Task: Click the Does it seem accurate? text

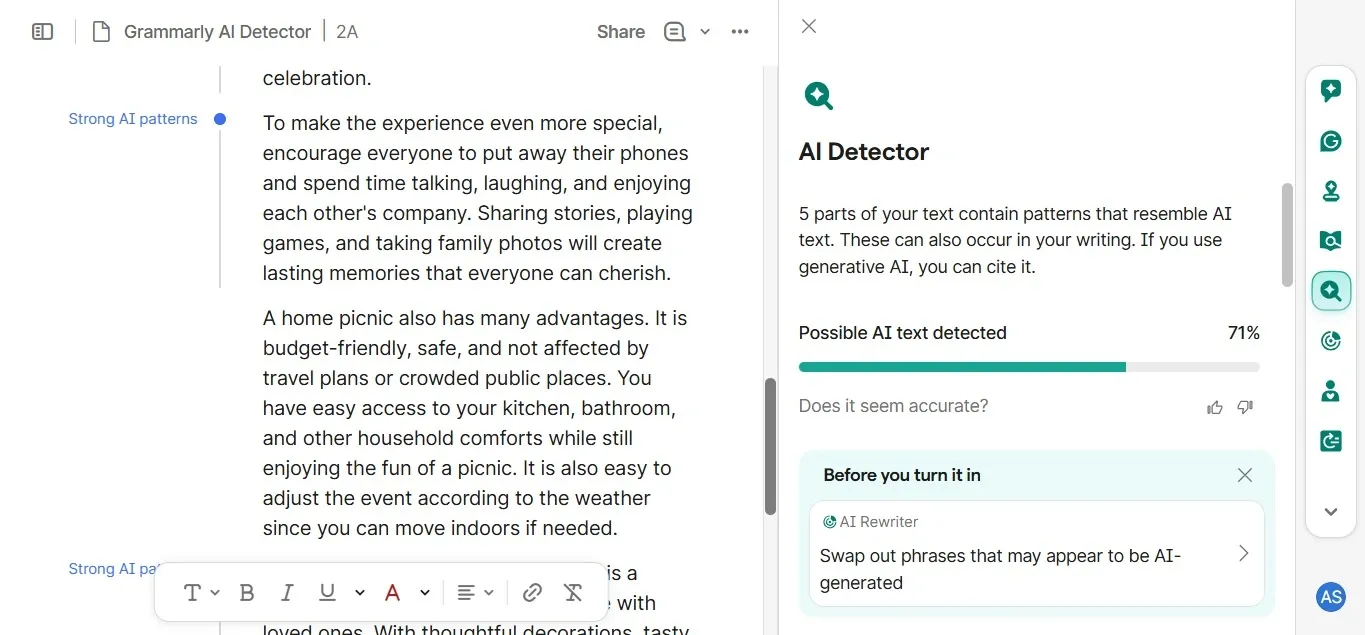Action: (893, 406)
